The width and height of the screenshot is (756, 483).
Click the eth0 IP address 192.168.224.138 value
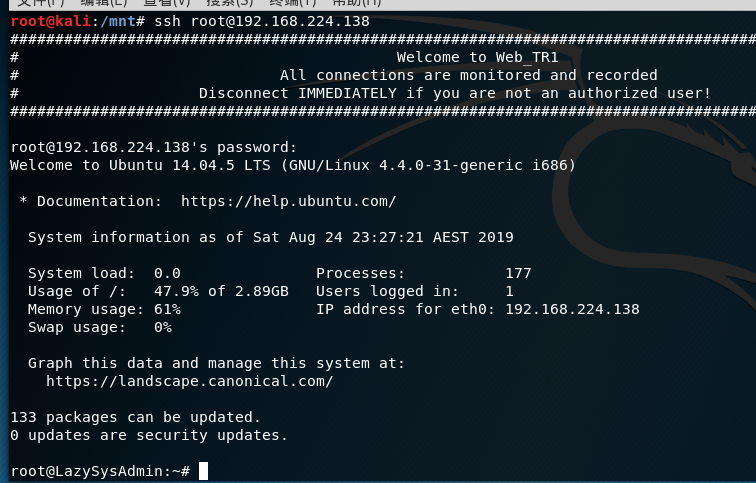(572, 309)
